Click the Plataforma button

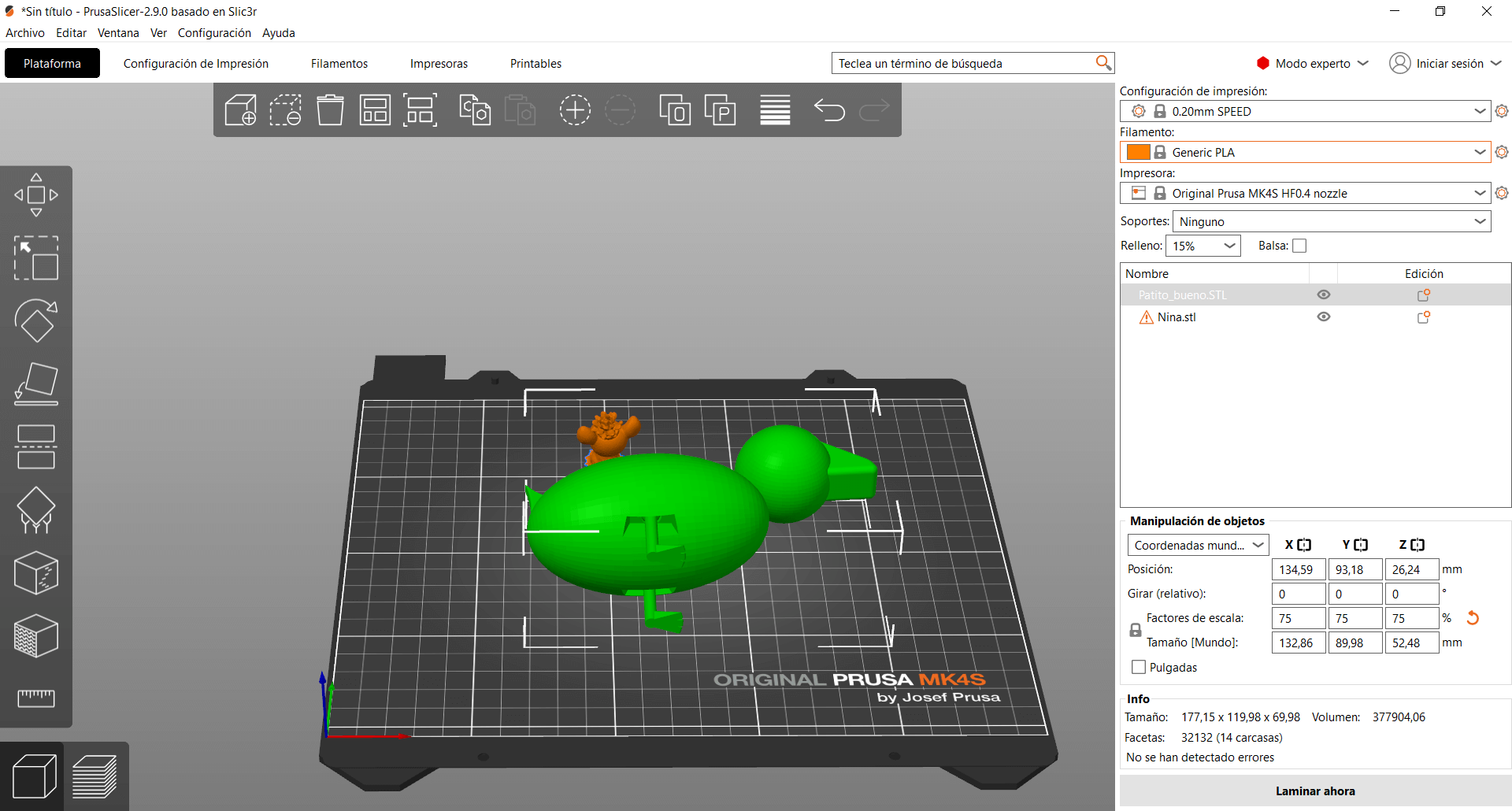click(52, 63)
